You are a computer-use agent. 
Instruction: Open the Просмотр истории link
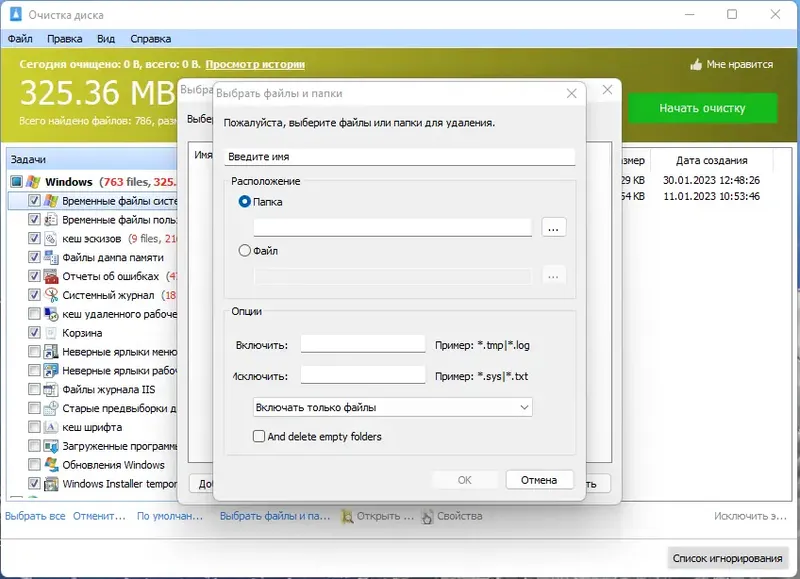coord(255,64)
